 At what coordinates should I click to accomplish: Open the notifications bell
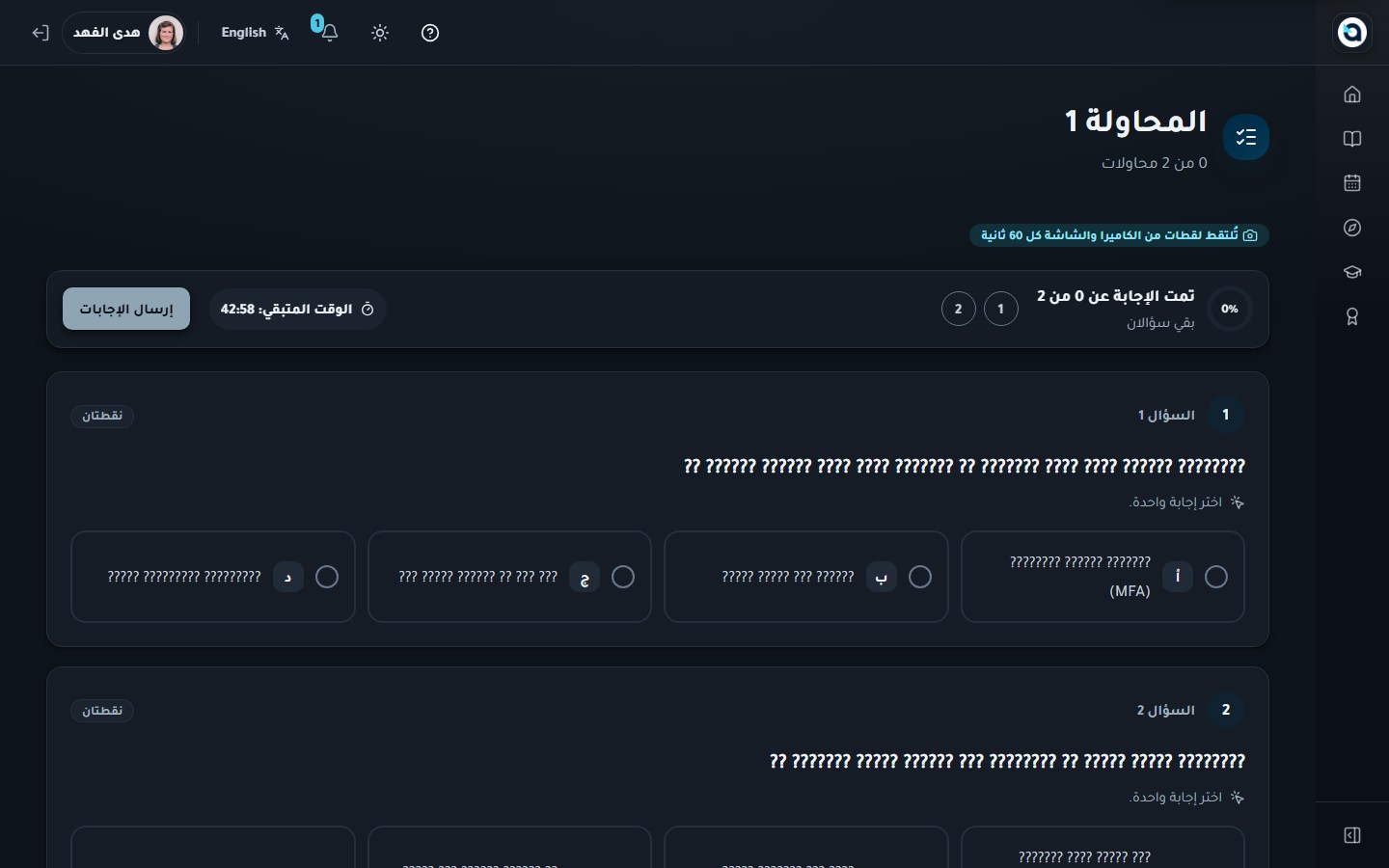[329, 33]
